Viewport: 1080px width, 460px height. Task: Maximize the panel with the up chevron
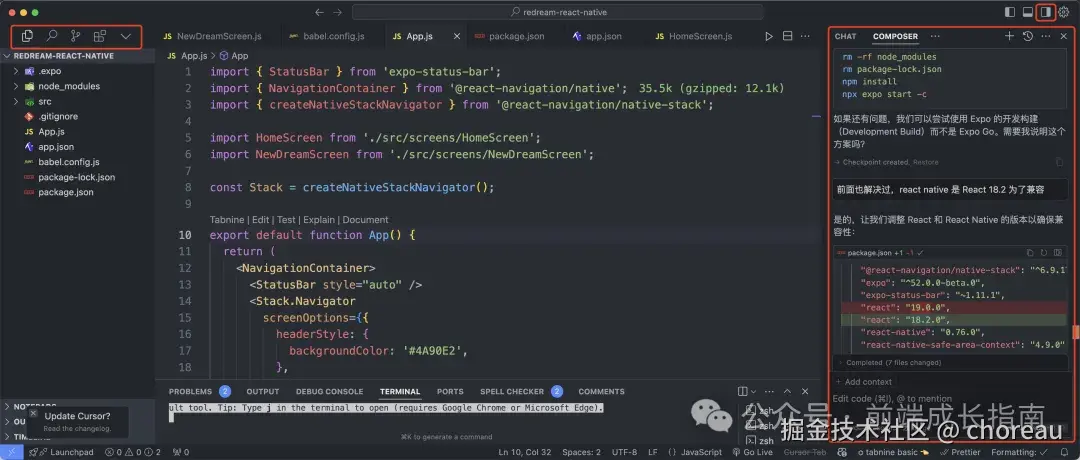click(787, 391)
